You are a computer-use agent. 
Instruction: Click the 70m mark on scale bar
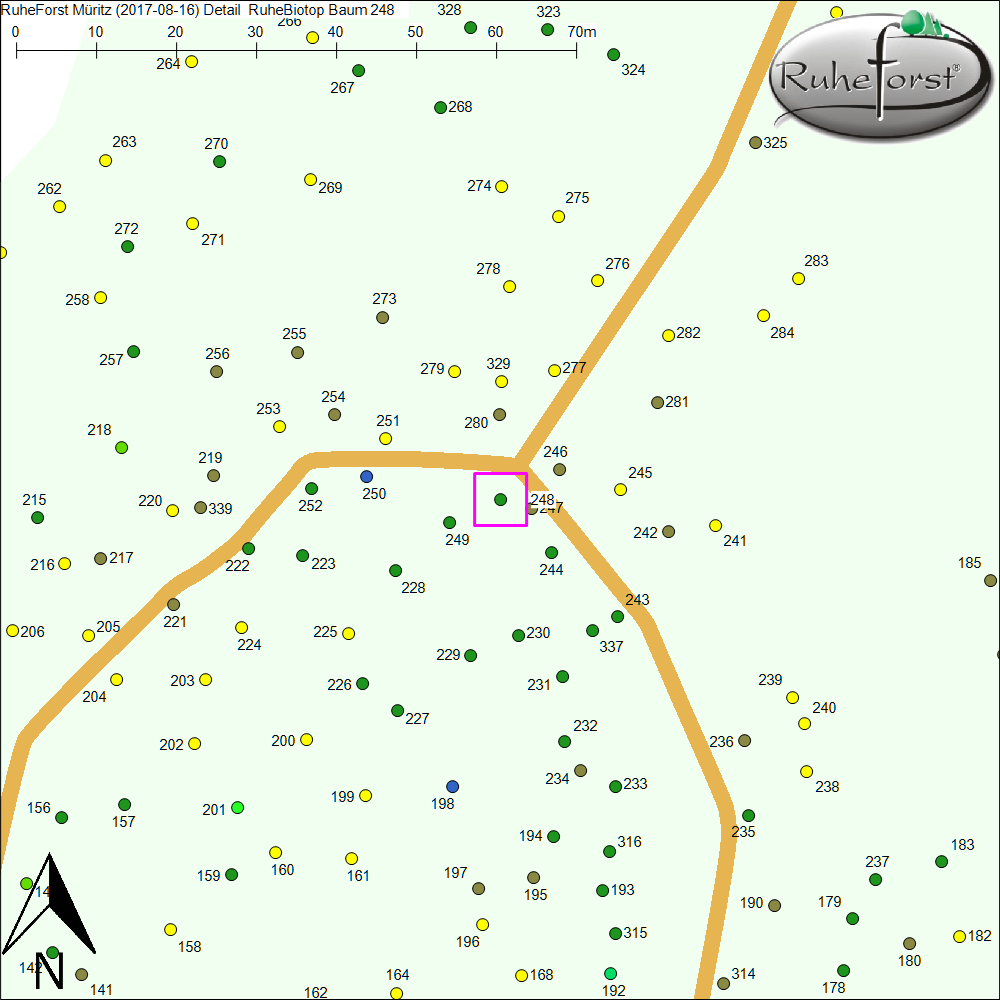tap(577, 50)
